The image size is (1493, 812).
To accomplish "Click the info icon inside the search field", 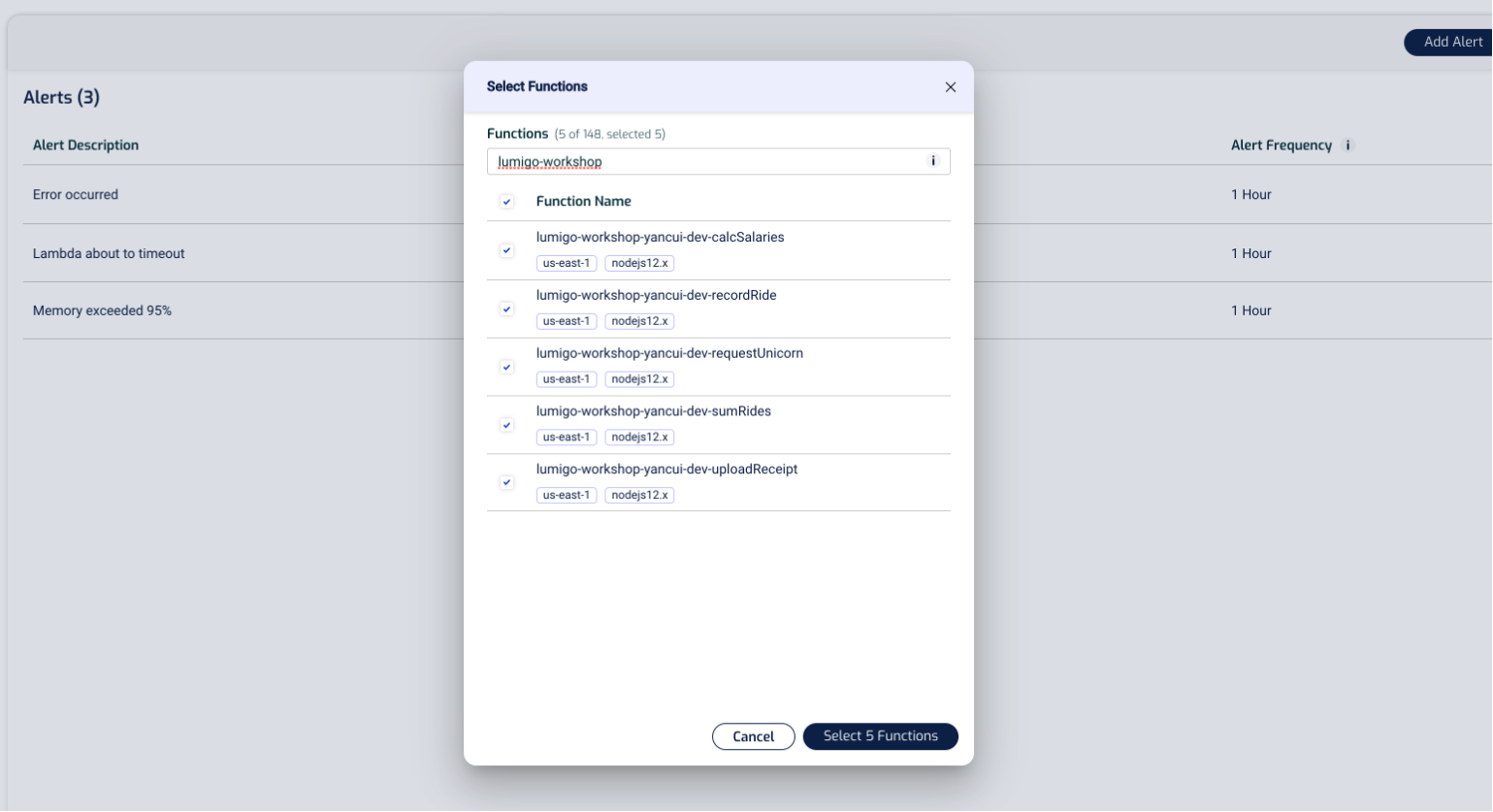I will pyautogui.click(x=933, y=161).
